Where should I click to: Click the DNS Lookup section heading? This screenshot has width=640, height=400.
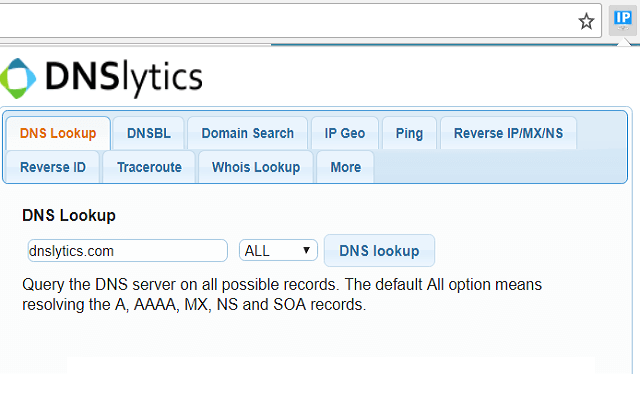click(x=69, y=216)
